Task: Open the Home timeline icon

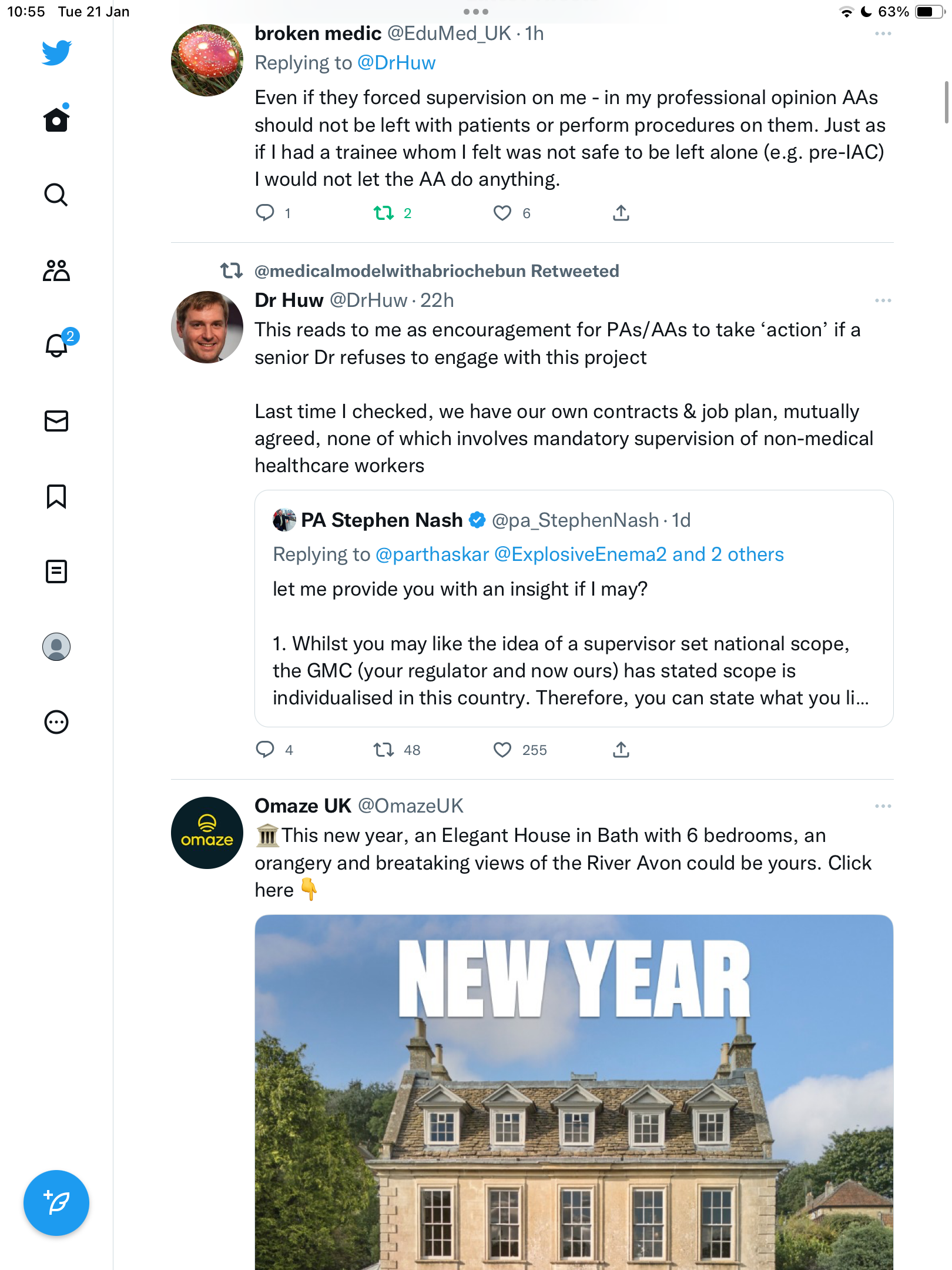Action: (56, 119)
